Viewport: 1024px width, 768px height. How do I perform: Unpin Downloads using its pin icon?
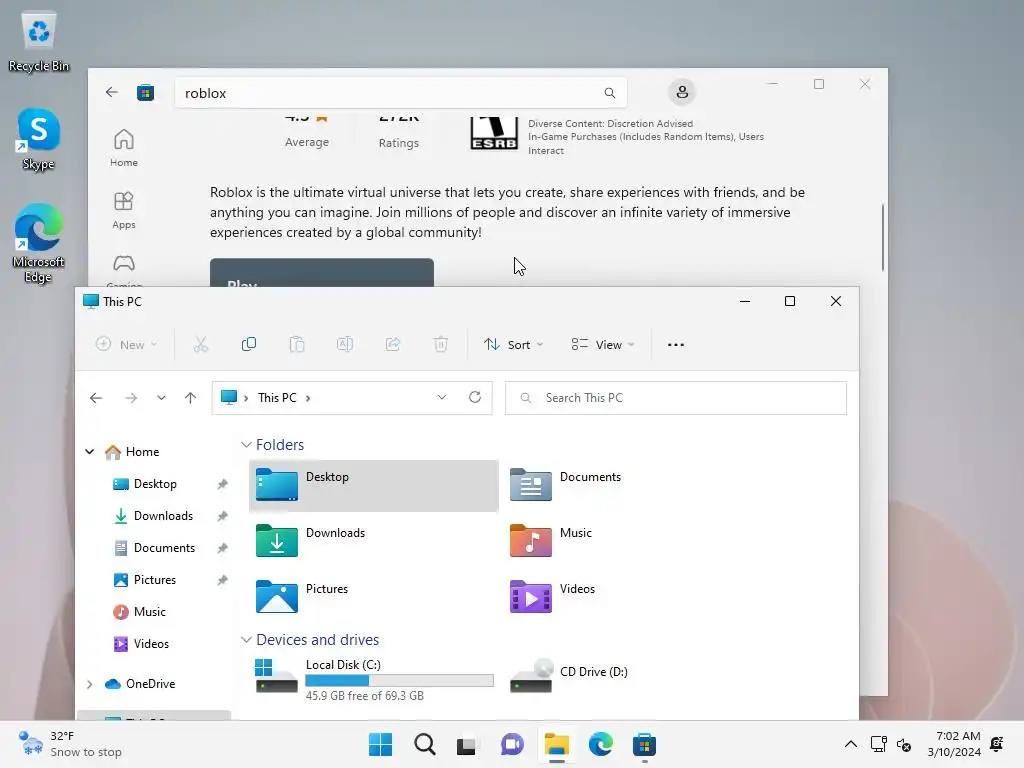point(222,516)
